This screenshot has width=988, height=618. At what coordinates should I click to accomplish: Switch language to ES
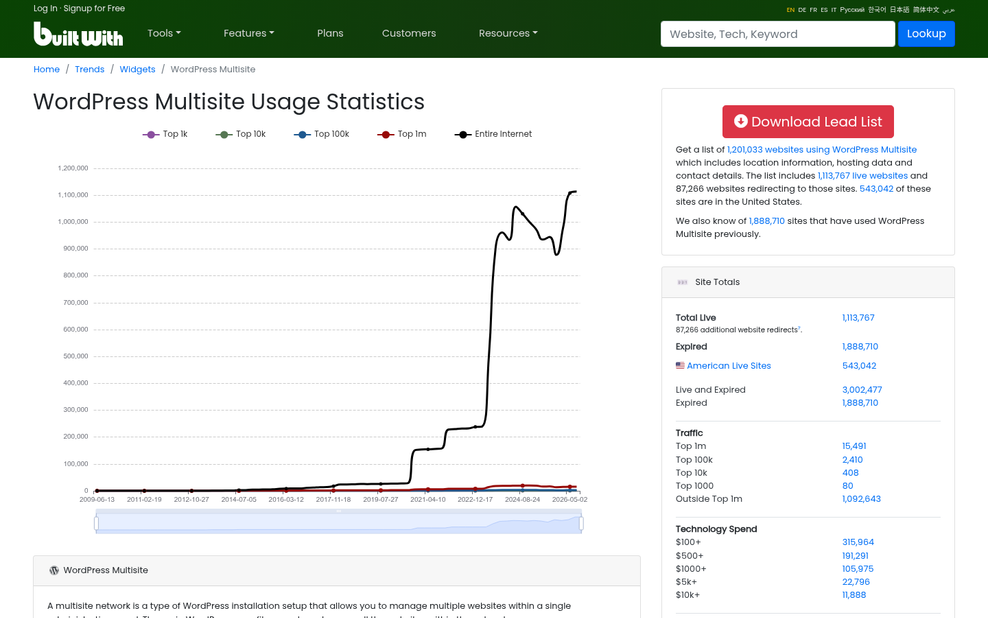tap(824, 9)
